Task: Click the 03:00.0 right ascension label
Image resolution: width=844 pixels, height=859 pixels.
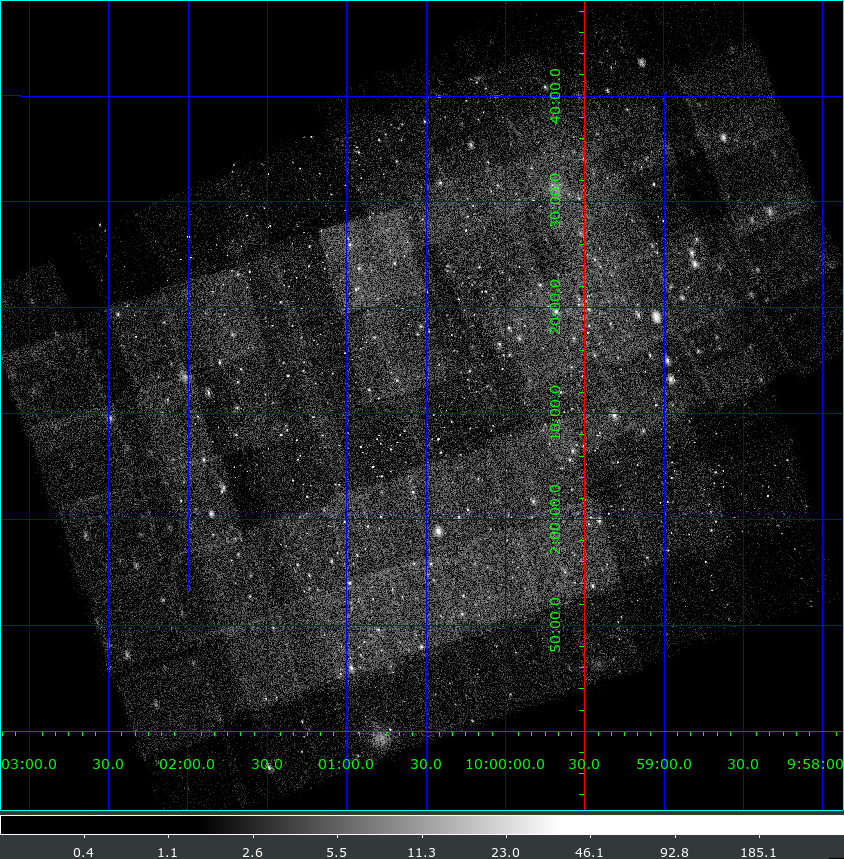Action: pos(30,764)
